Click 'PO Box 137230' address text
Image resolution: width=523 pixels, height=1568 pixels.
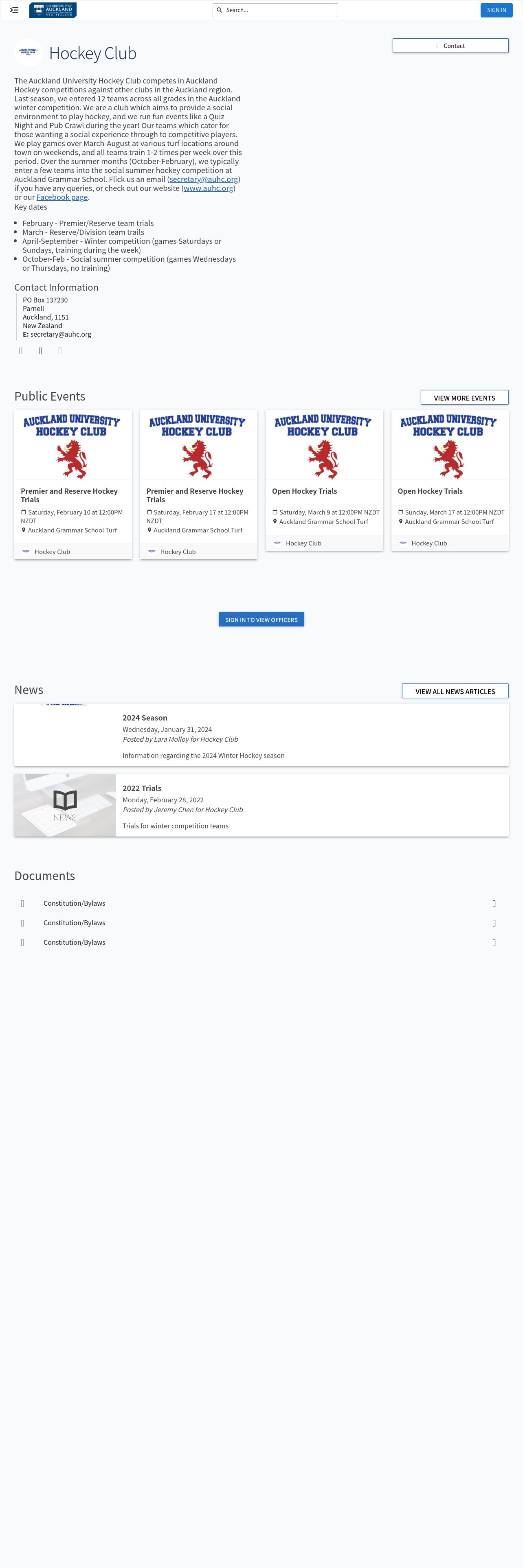click(45, 300)
